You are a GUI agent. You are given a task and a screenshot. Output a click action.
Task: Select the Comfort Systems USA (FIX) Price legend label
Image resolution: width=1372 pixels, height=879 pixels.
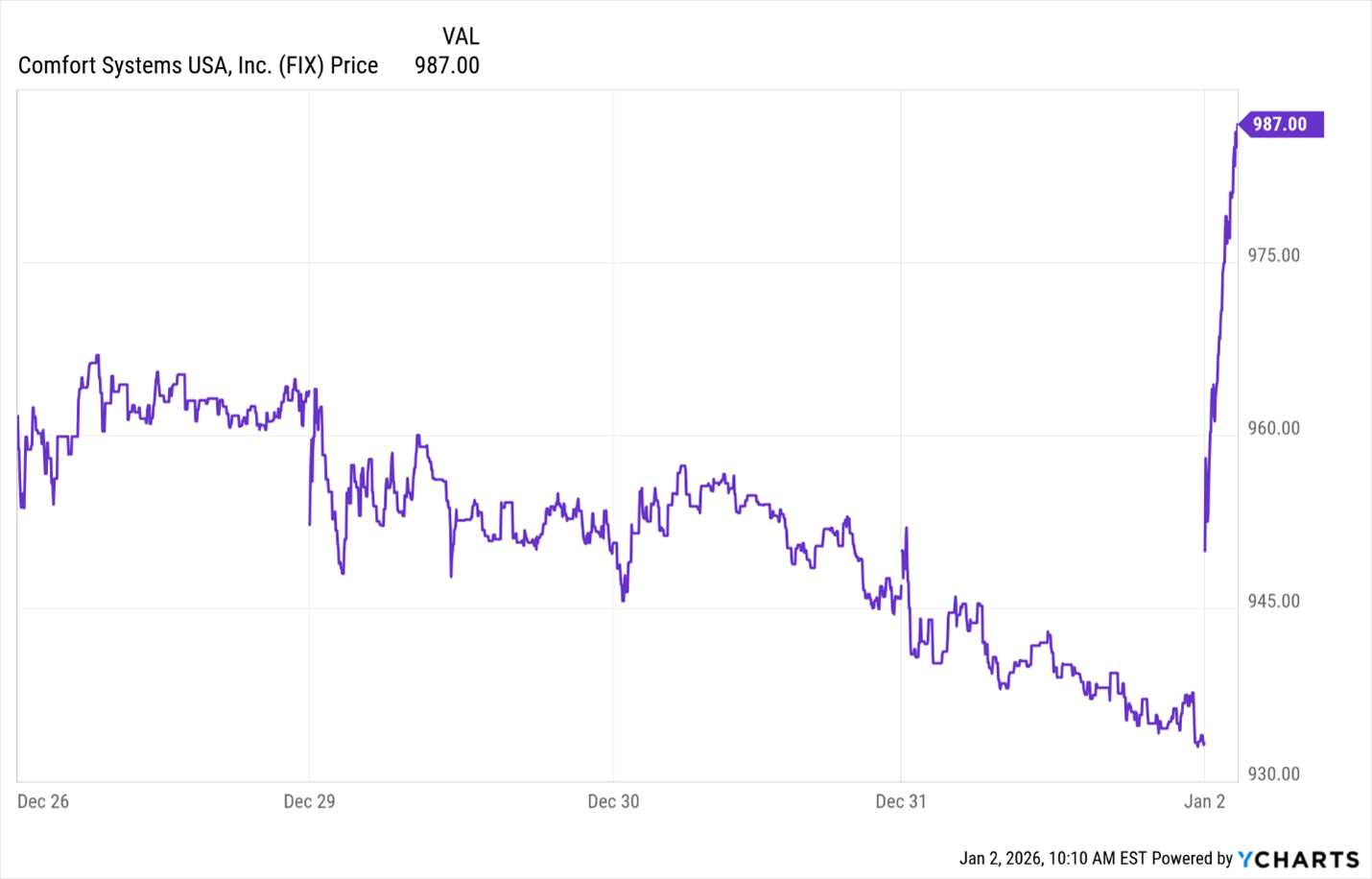(198, 65)
